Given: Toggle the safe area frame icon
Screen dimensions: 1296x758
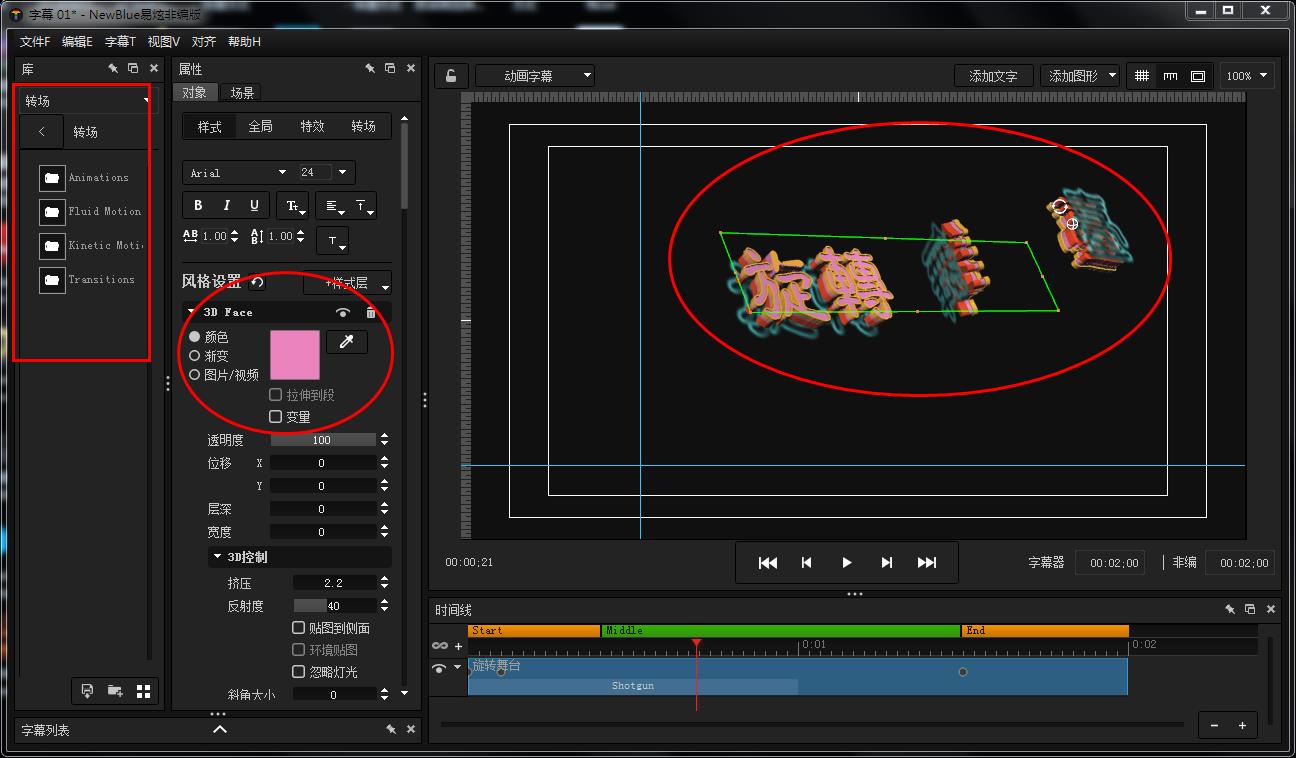Looking at the screenshot, I should (1198, 76).
